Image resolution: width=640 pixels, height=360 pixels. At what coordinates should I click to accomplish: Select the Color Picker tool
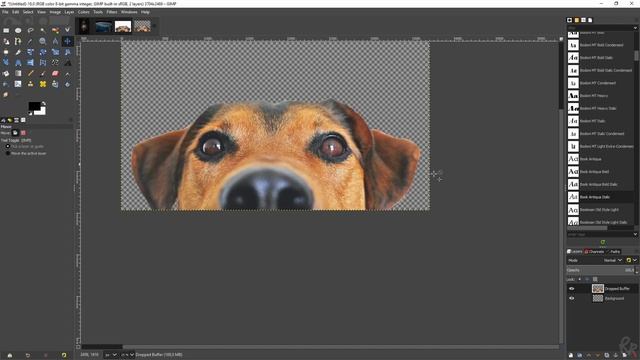tap(30, 41)
